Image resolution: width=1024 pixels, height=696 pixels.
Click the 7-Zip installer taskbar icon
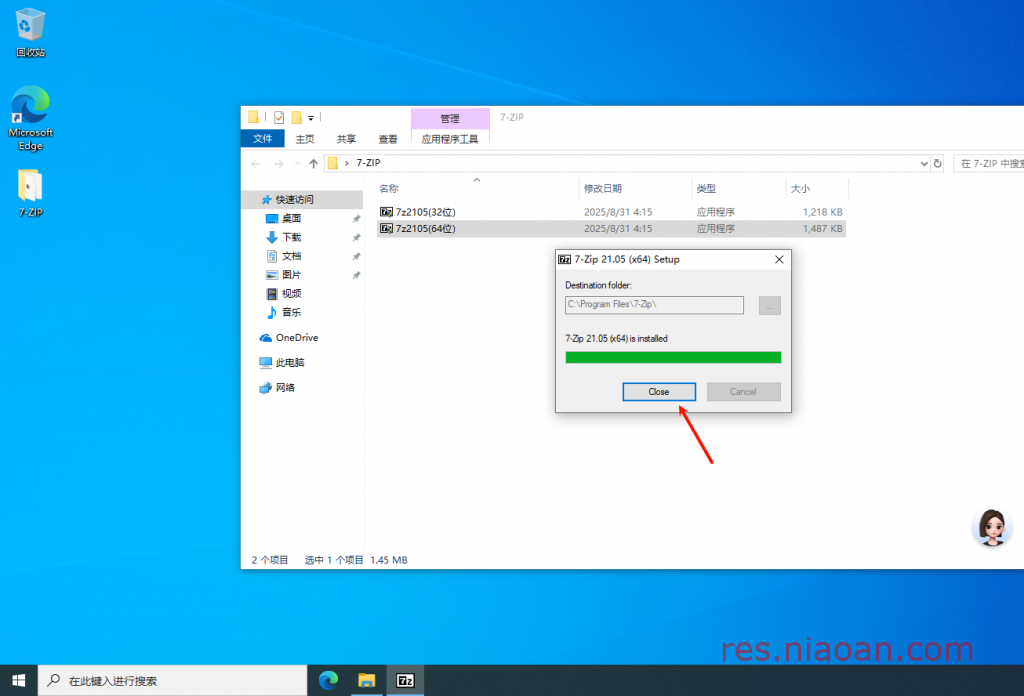[405, 680]
